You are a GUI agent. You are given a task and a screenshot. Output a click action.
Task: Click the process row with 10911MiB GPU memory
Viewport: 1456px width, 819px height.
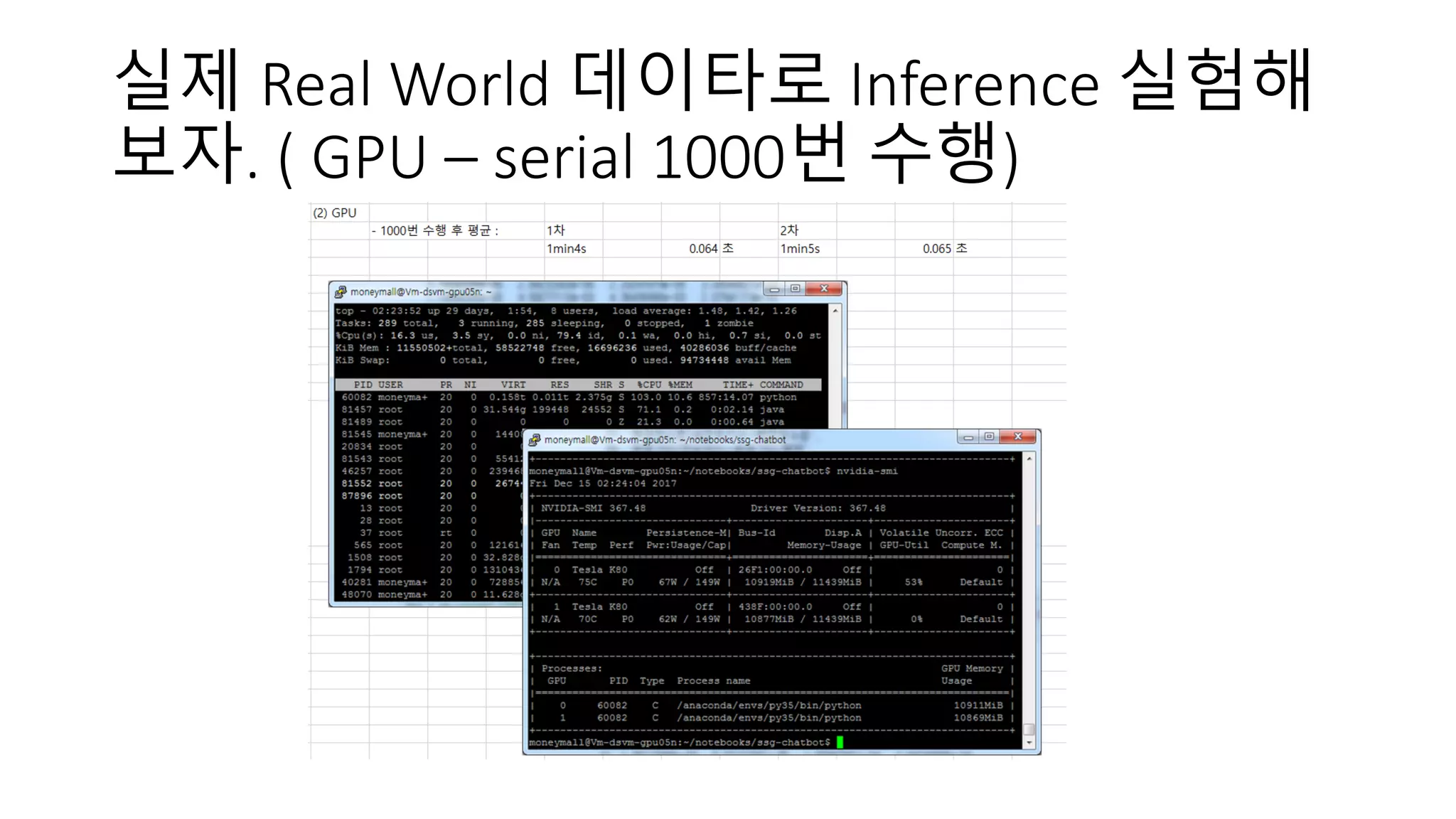771,705
